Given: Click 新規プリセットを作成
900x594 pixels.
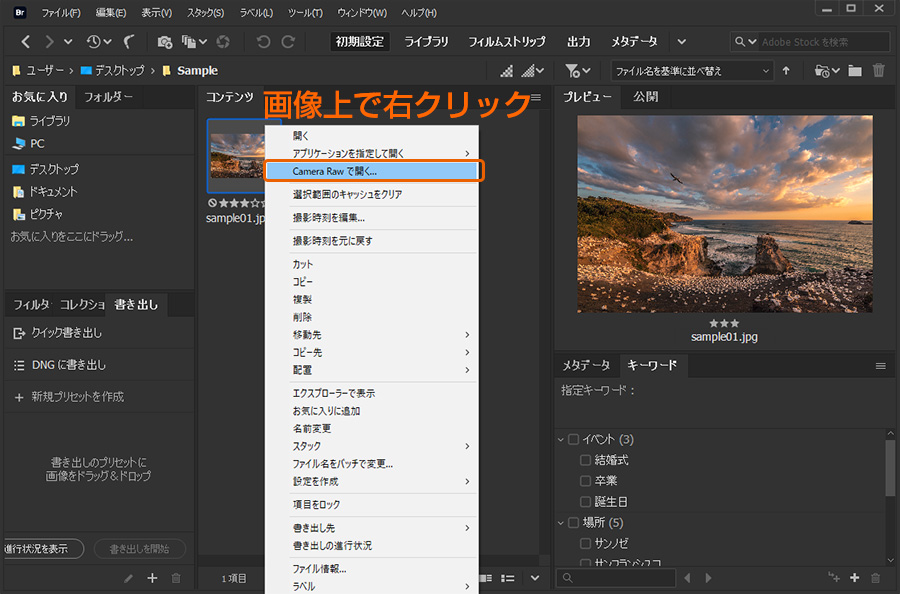Looking at the screenshot, I should (77, 397).
